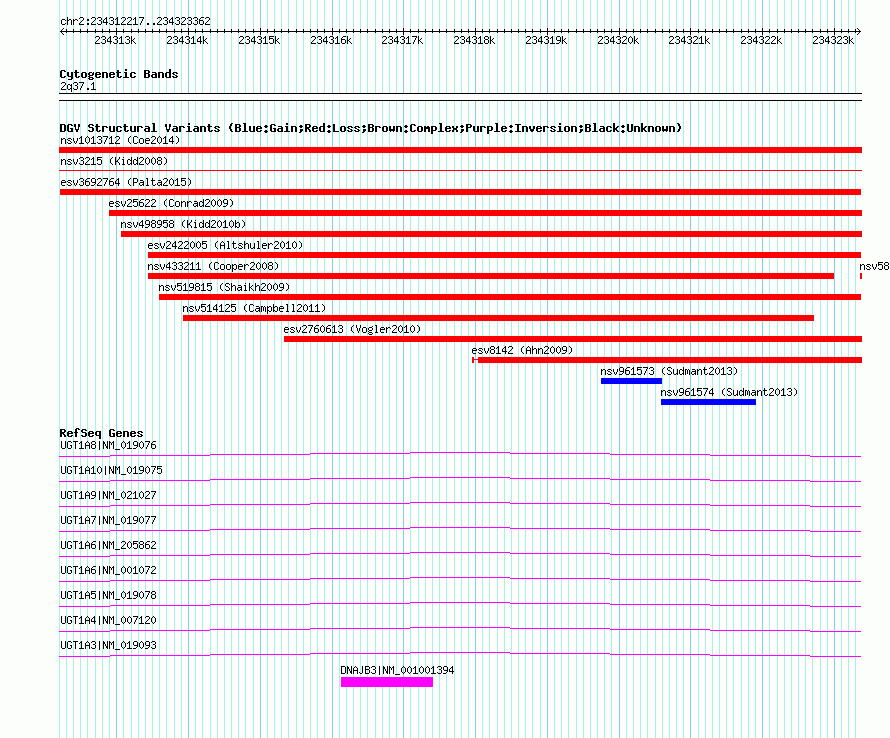Click the 234313k ruler tick label
The width and height of the screenshot is (890, 738).
[x=115, y=40]
